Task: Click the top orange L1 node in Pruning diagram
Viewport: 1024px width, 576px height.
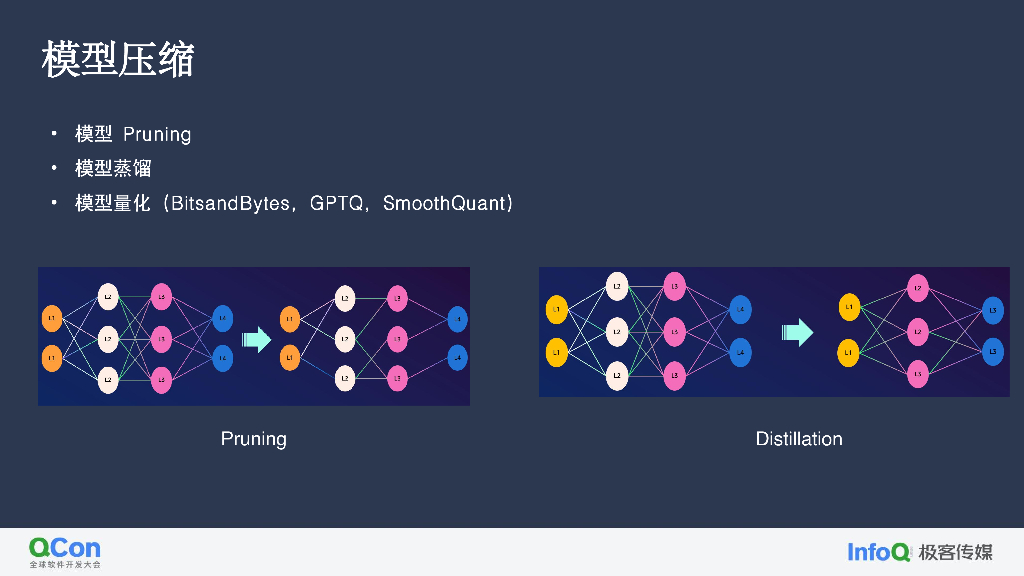Action: coord(51,319)
